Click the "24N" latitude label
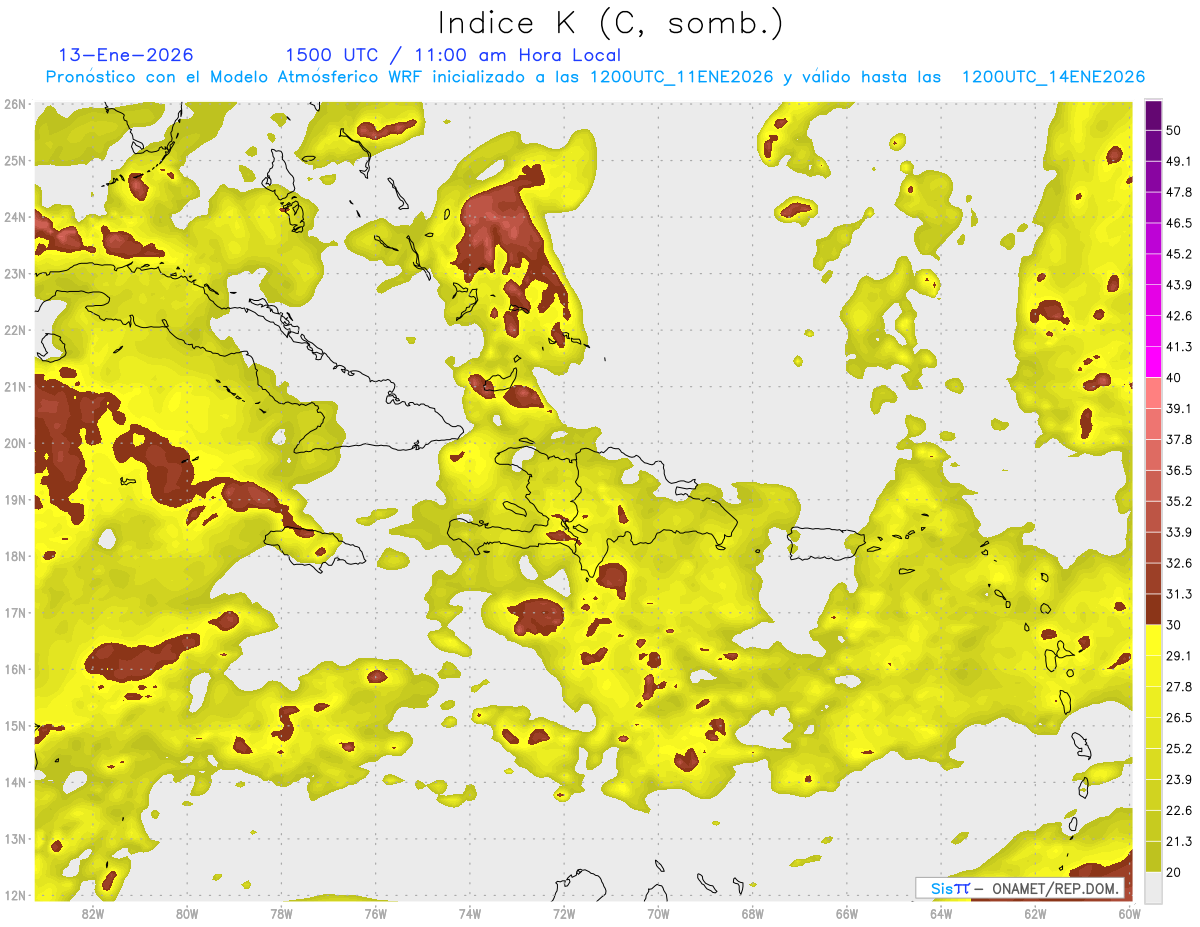Viewport: 1200px width, 927px height. (x=15, y=217)
